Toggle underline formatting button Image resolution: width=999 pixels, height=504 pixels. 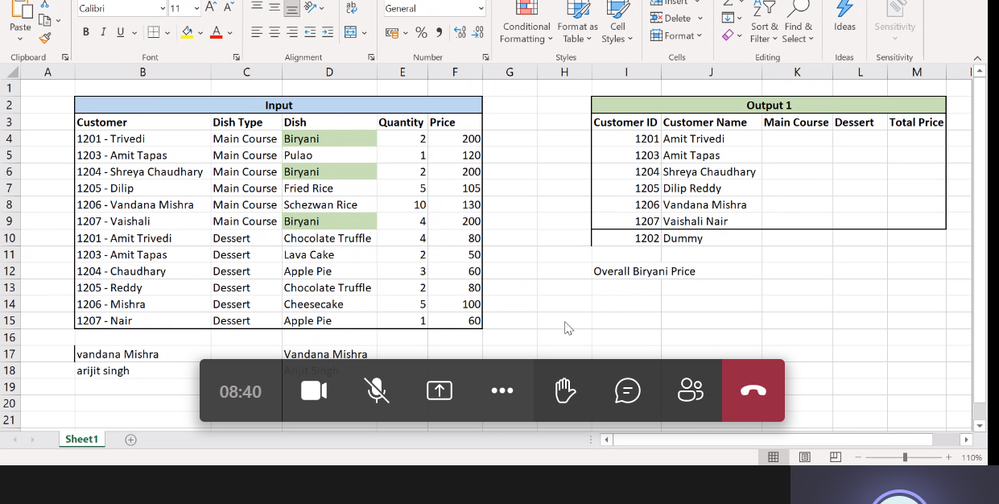point(120,32)
